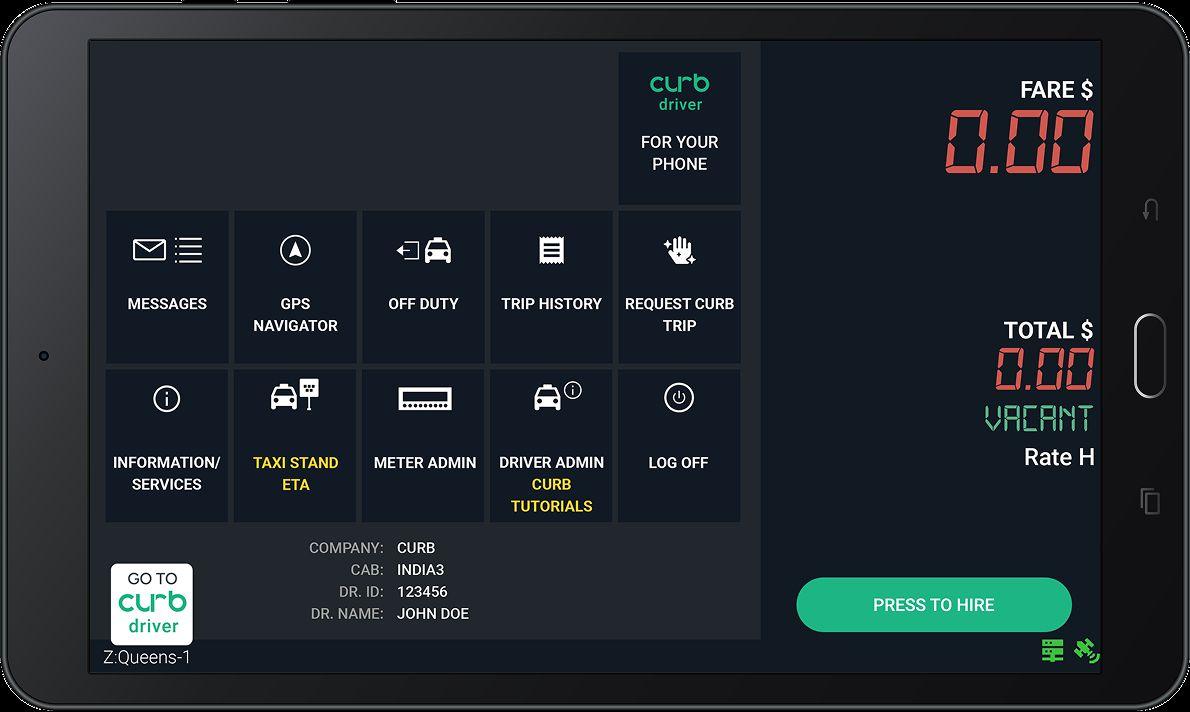Open the Driver Admin taxi info icon
This screenshot has height=712, width=1190.
pos(557,395)
